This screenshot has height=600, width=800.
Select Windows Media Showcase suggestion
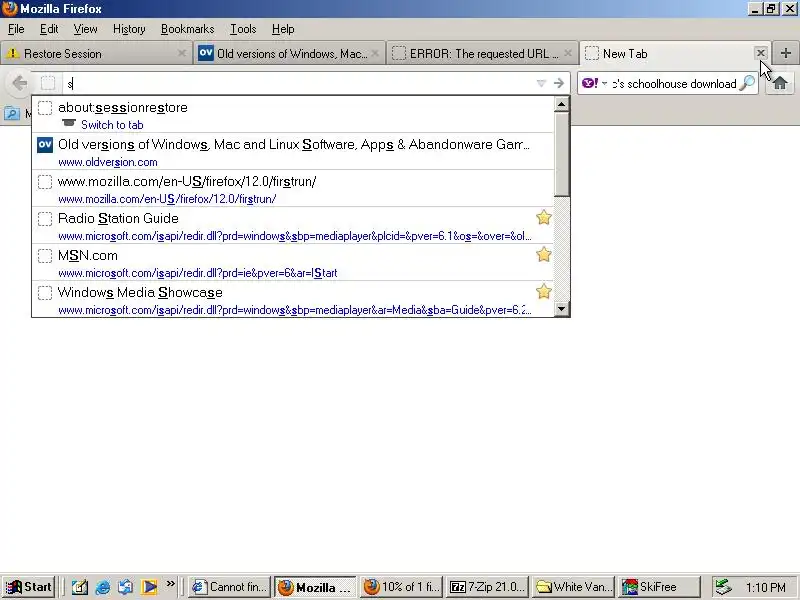[x=293, y=299]
